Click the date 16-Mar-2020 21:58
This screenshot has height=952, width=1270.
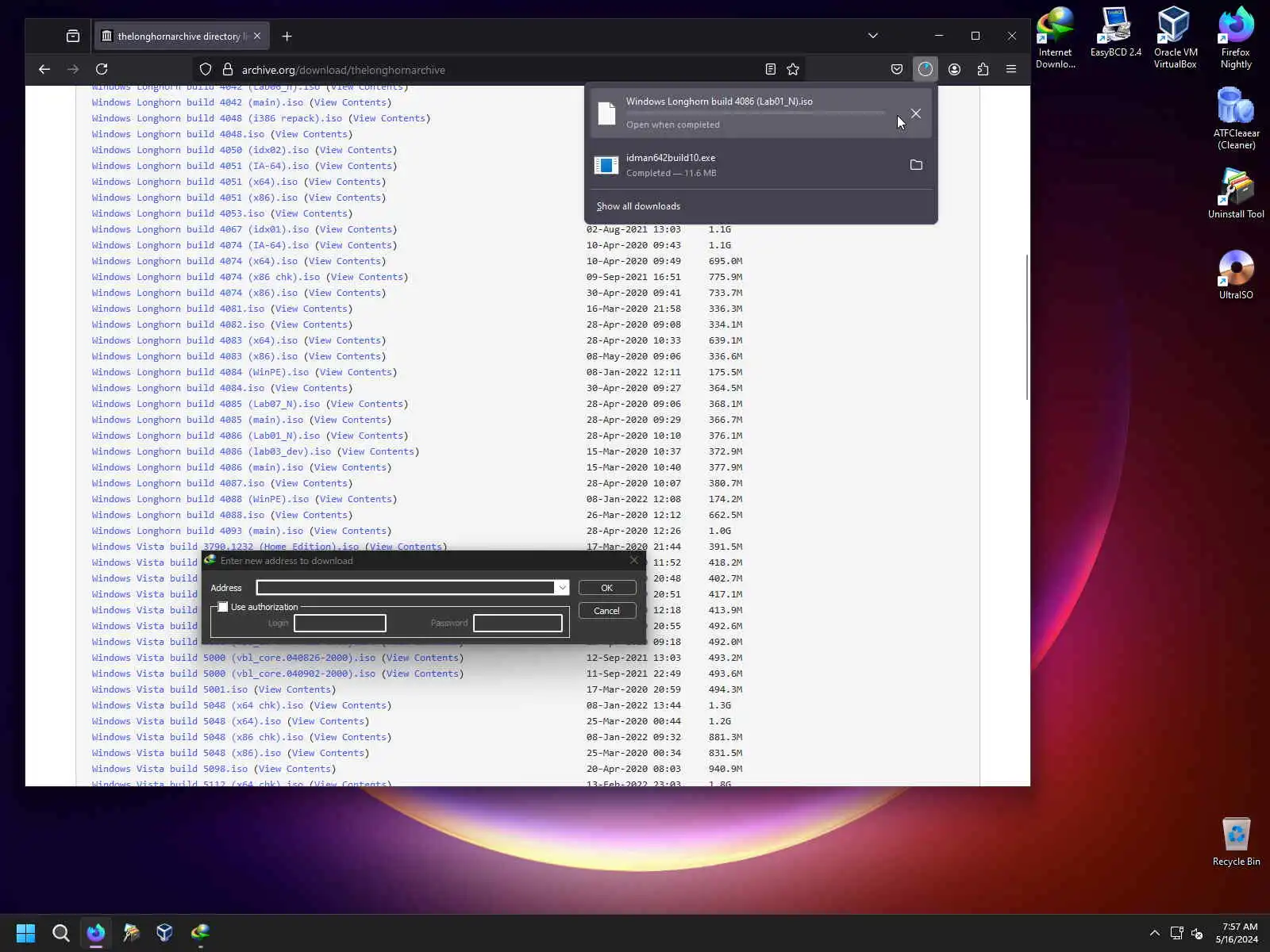(x=633, y=309)
